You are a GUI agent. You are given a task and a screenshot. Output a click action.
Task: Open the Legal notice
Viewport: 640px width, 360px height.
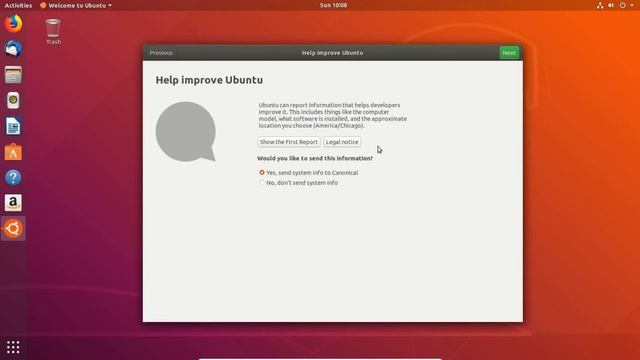(342, 142)
